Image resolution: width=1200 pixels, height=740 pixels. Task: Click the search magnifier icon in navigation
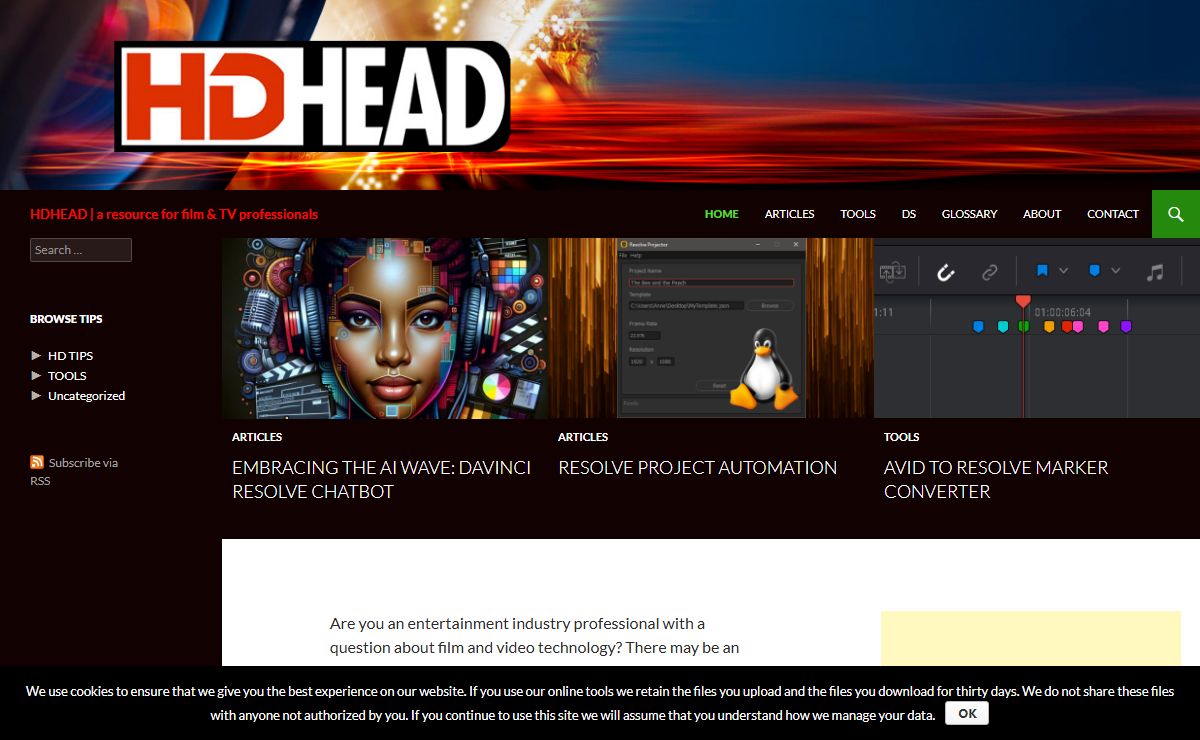1176,214
